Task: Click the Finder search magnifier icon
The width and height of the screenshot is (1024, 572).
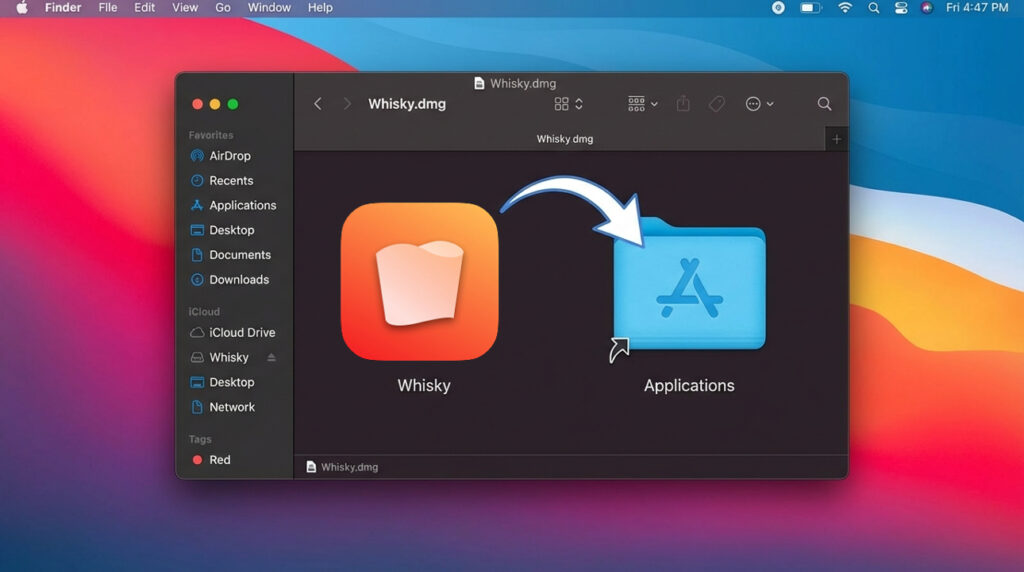Action: 824,104
